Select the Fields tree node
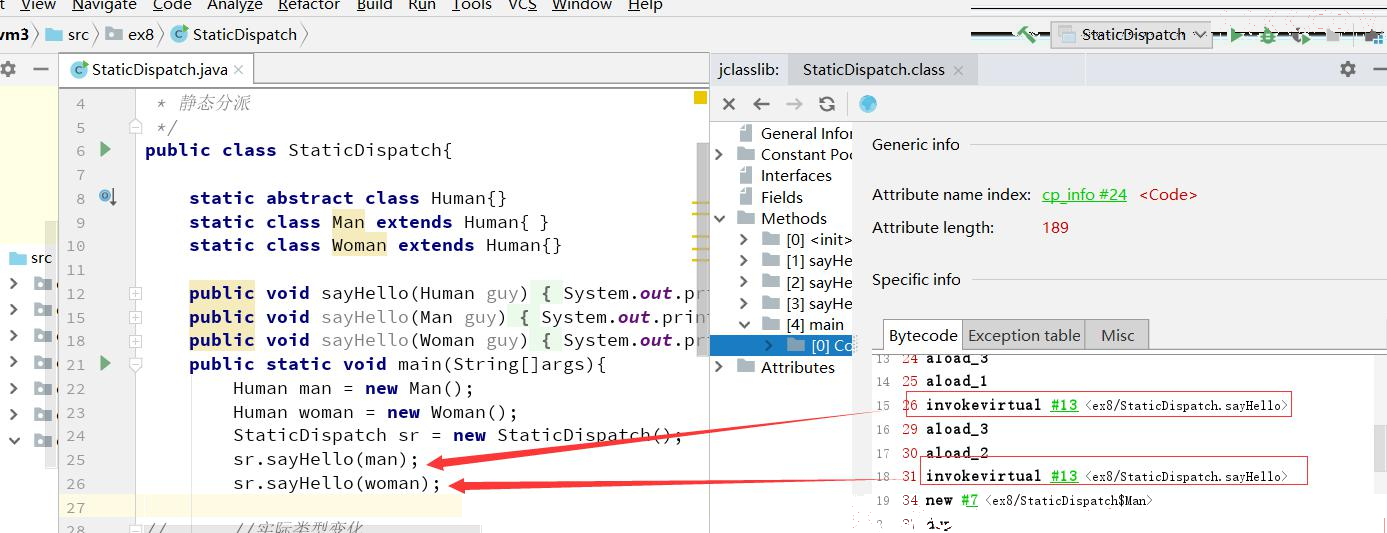 point(771,197)
